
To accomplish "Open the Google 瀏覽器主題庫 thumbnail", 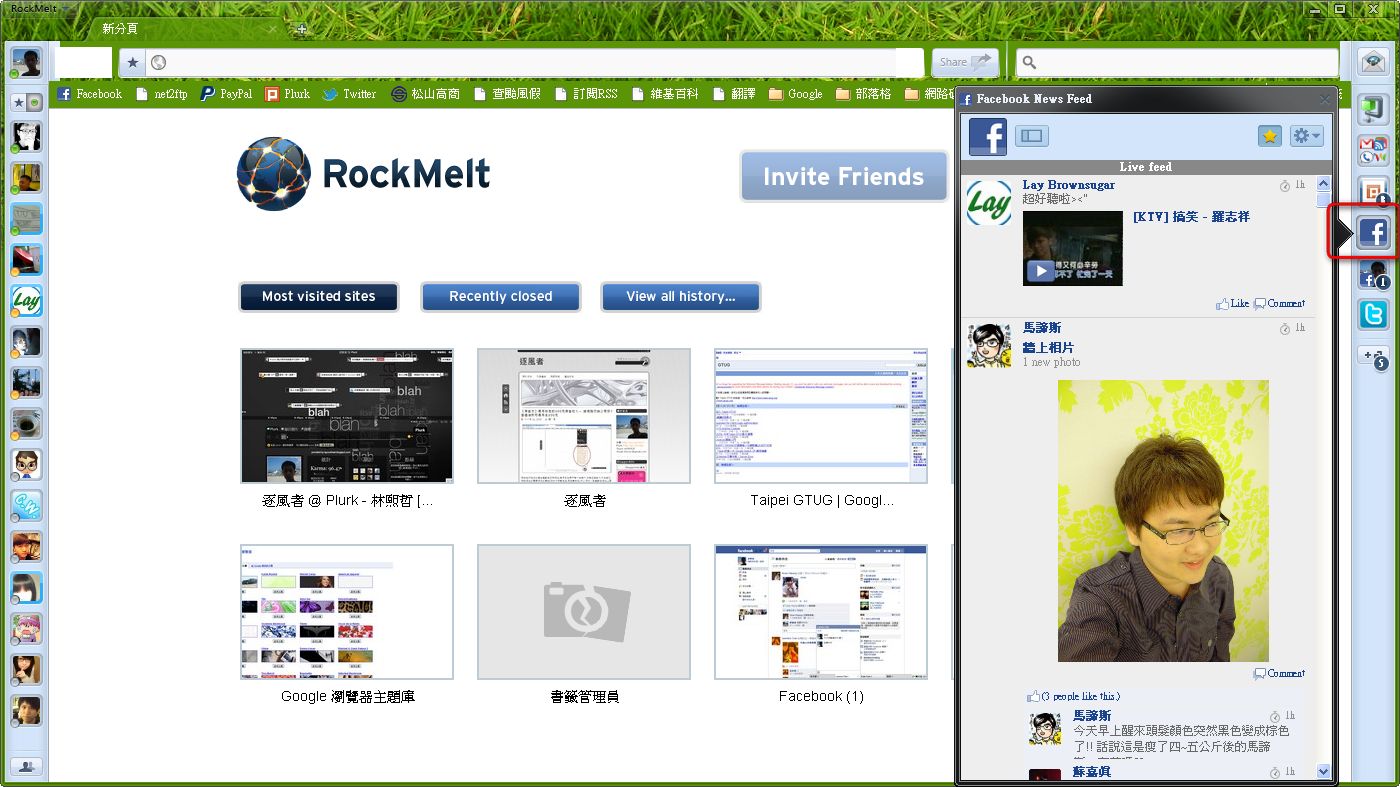I will pos(347,612).
